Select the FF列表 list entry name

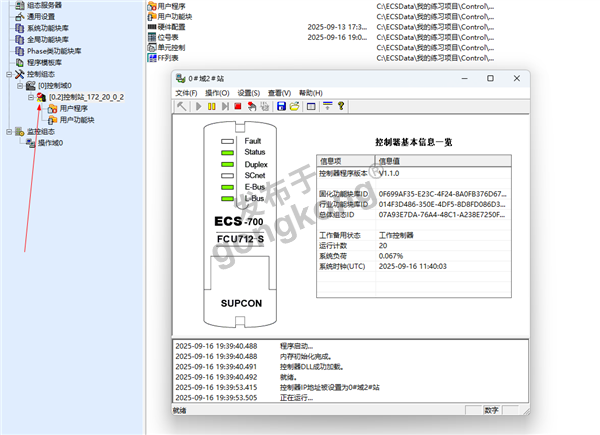click(x=168, y=58)
